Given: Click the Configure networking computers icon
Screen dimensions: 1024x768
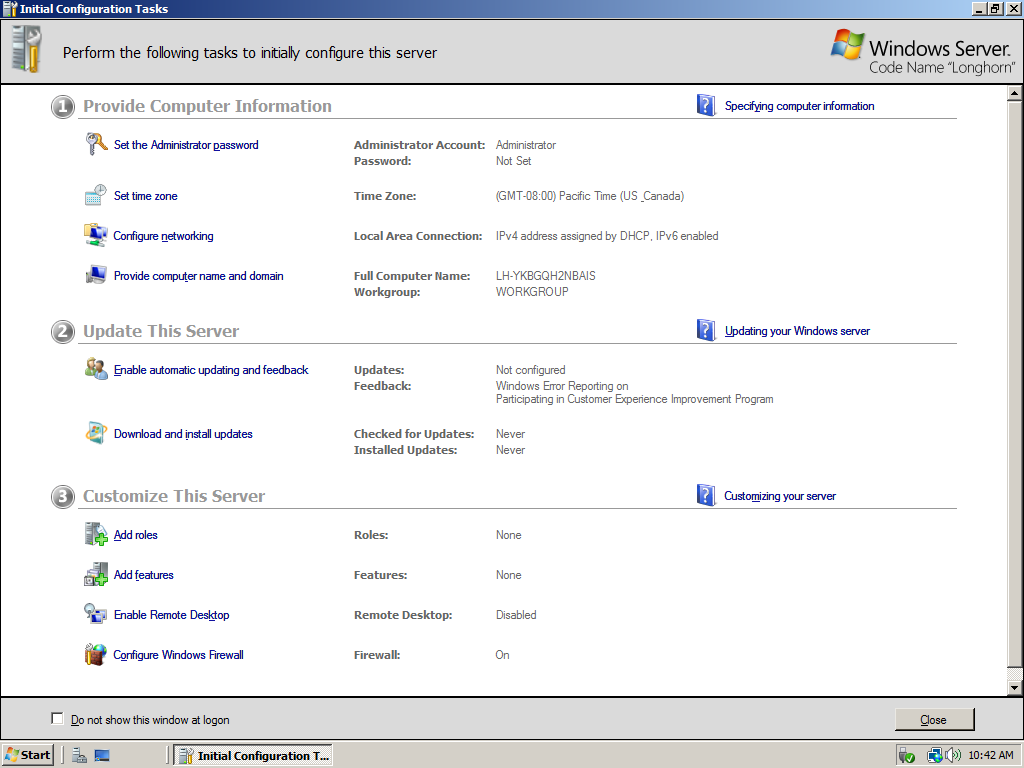Looking at the screenshot, I should tap(95, 236).
